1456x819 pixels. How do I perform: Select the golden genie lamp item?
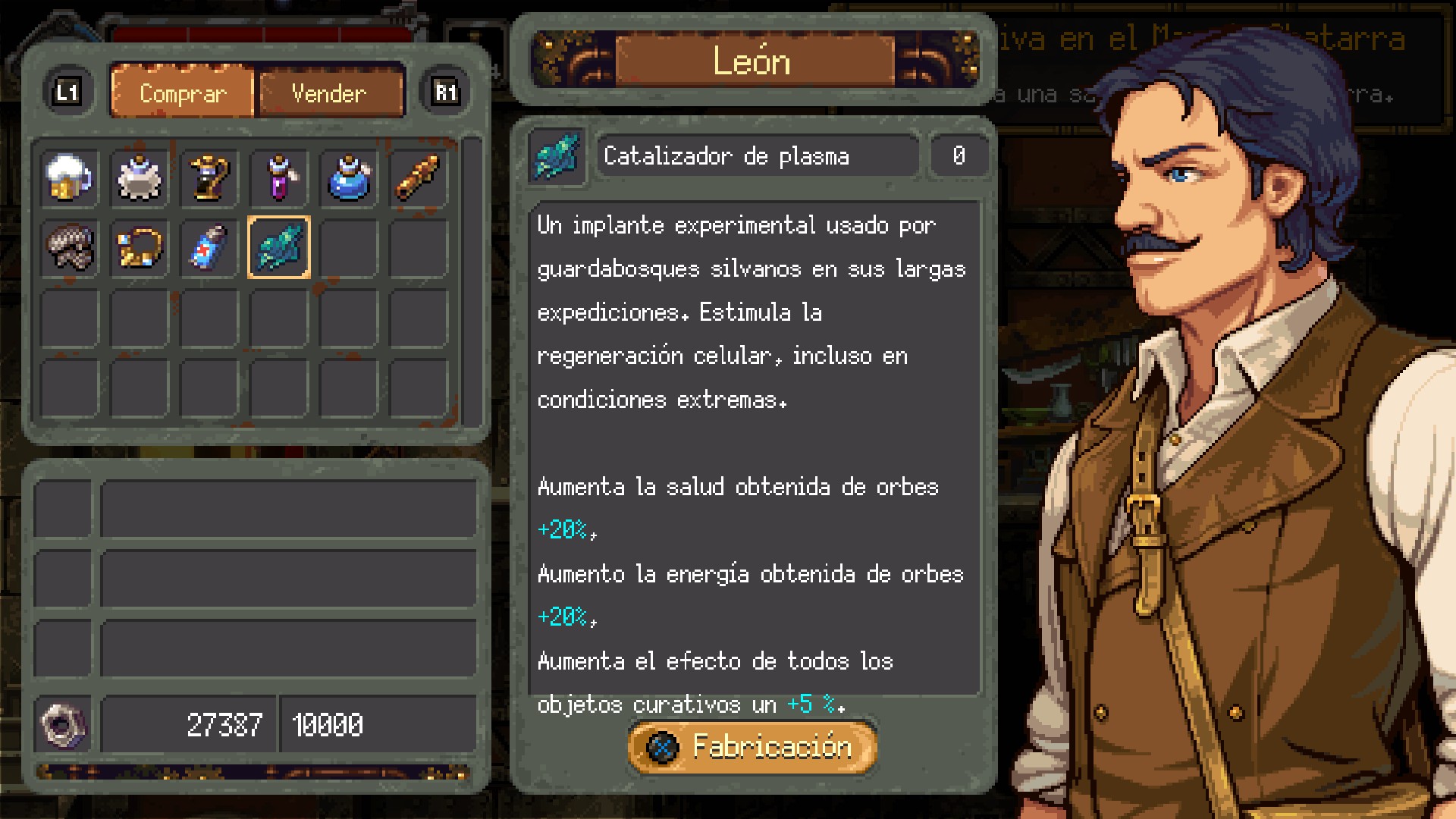[209, 178]
